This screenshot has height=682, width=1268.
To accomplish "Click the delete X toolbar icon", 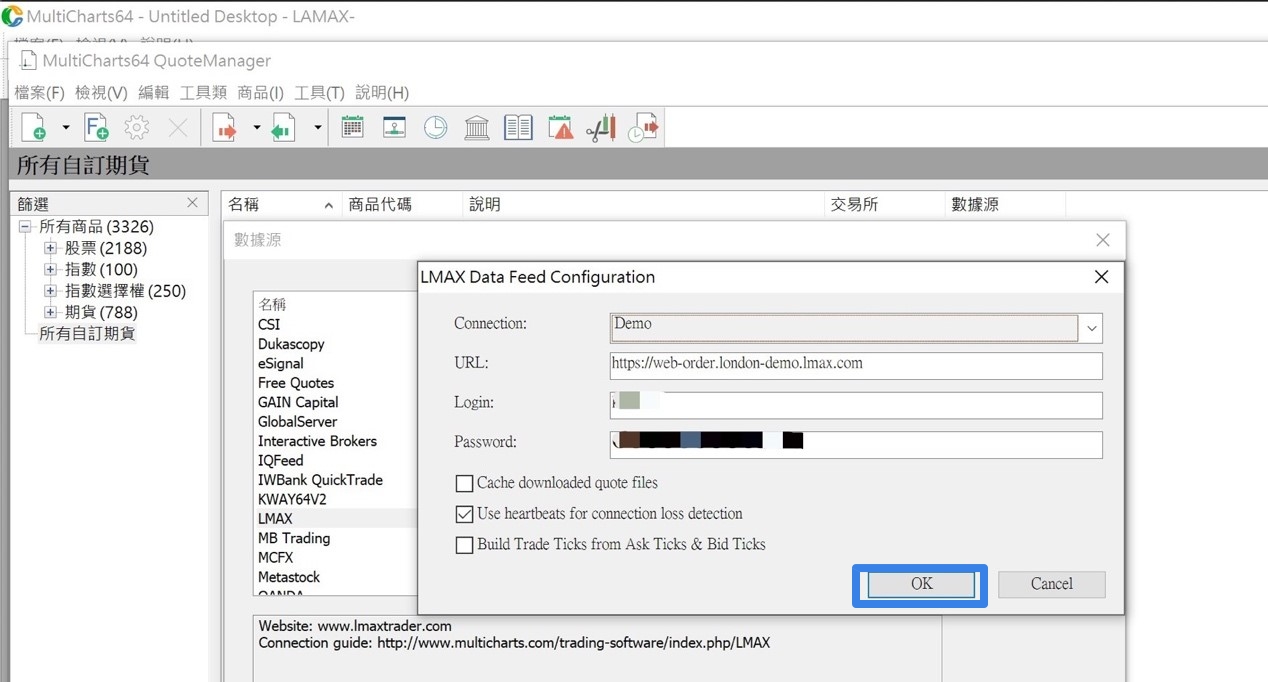I will coord(178,128).
